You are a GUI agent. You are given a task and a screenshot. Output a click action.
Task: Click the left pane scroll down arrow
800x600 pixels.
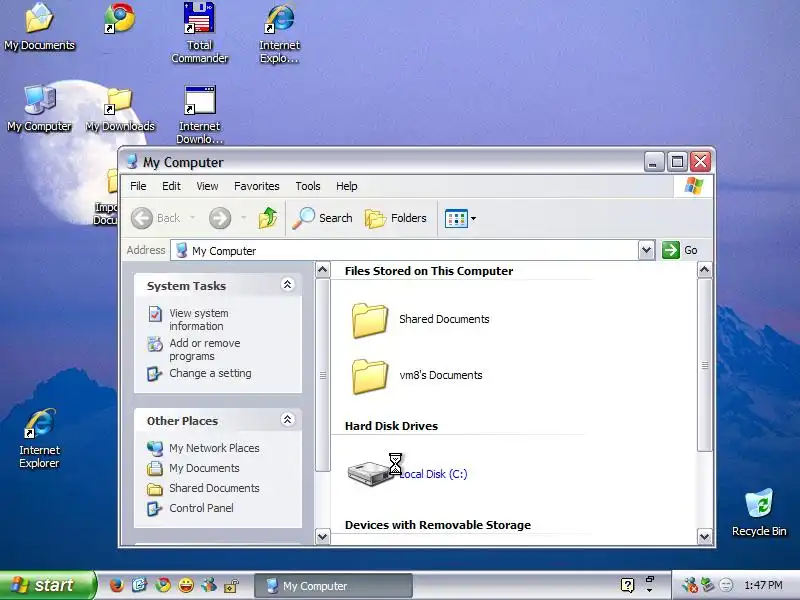322,536
